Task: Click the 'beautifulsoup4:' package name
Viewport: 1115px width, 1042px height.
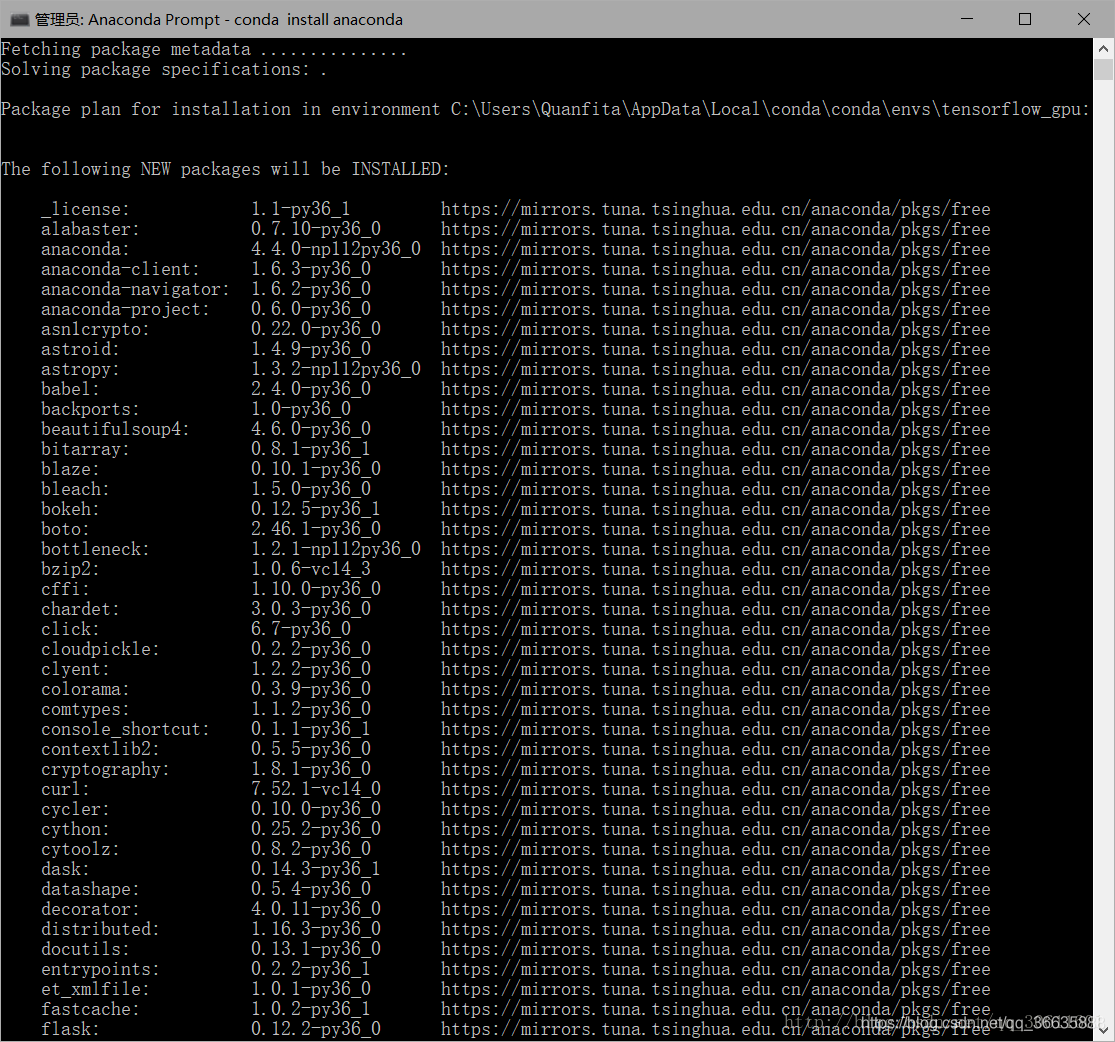Action: point(115,429)
